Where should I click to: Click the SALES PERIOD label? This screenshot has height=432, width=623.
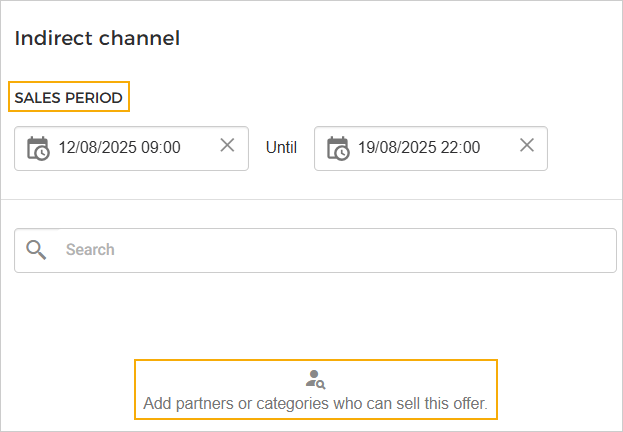(x=69, y=98)
